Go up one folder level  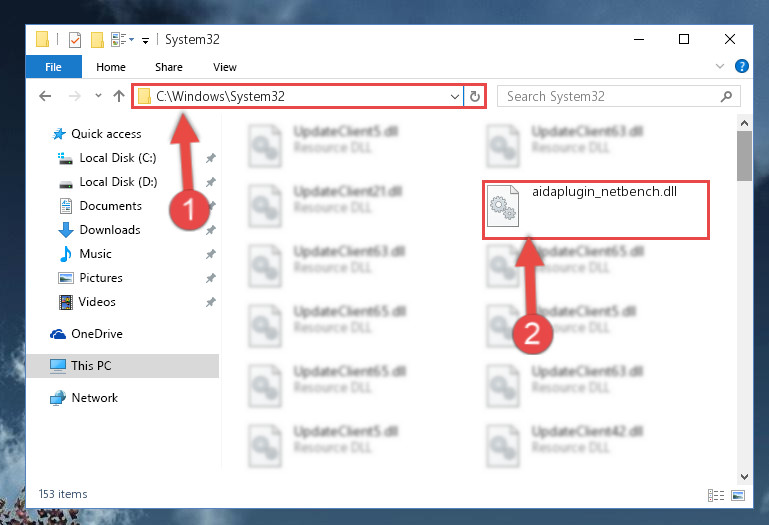coord(119,96)
